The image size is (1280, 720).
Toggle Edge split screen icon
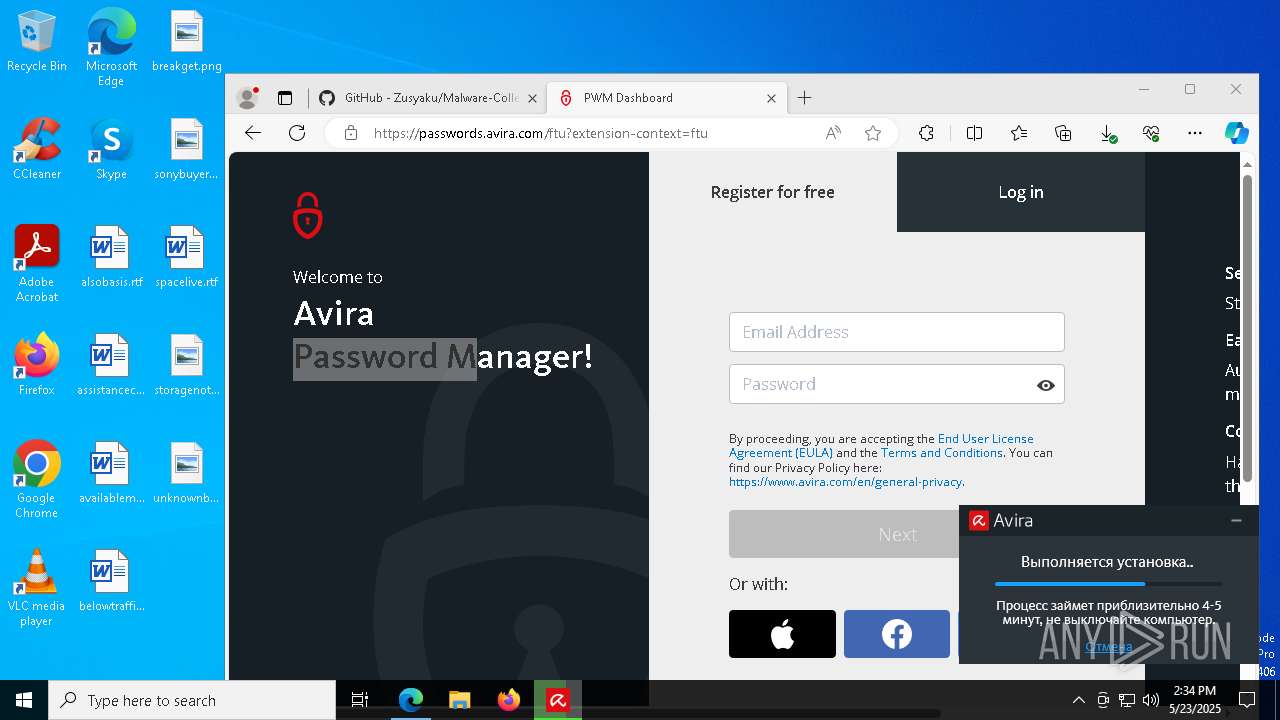(974, 133)
